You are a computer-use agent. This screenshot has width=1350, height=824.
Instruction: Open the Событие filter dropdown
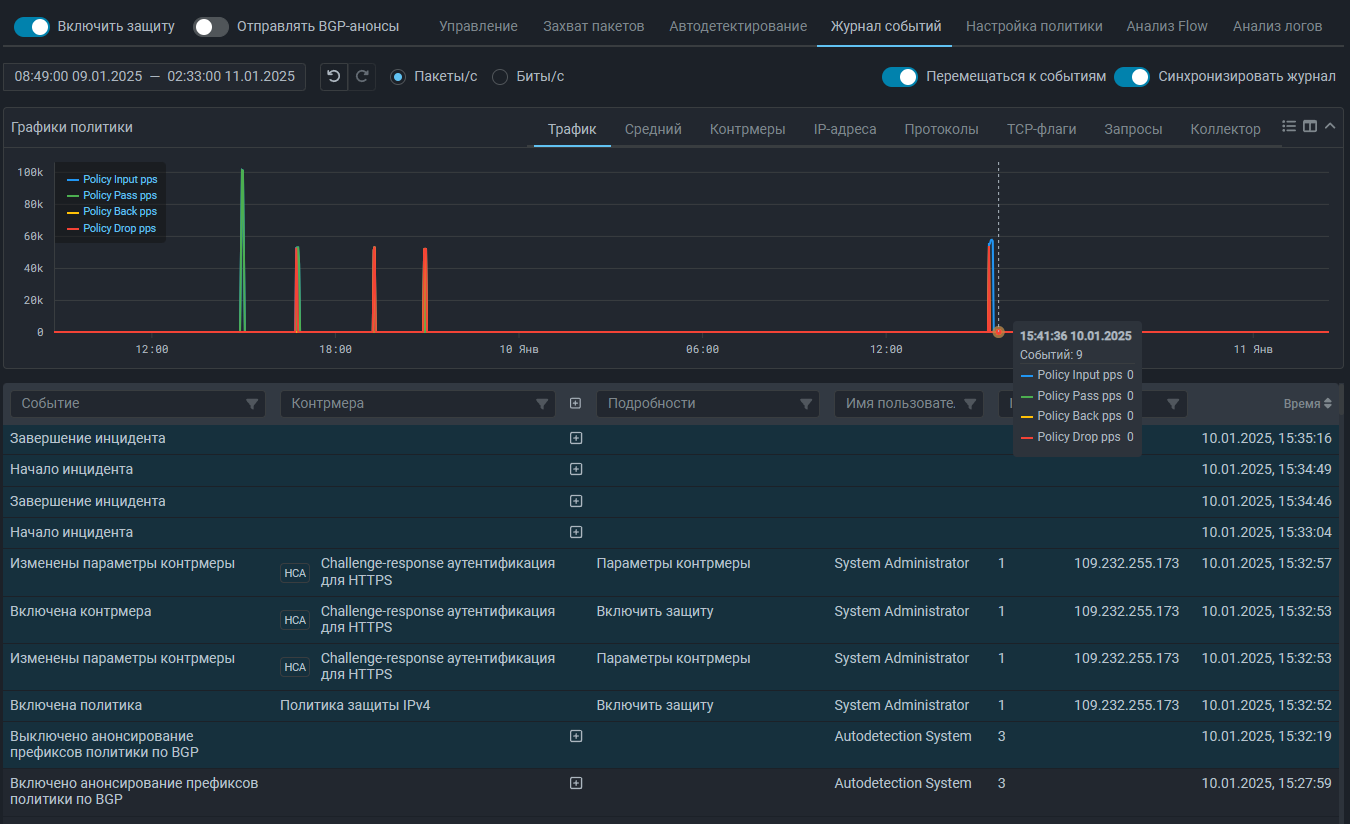coord(138,404)
